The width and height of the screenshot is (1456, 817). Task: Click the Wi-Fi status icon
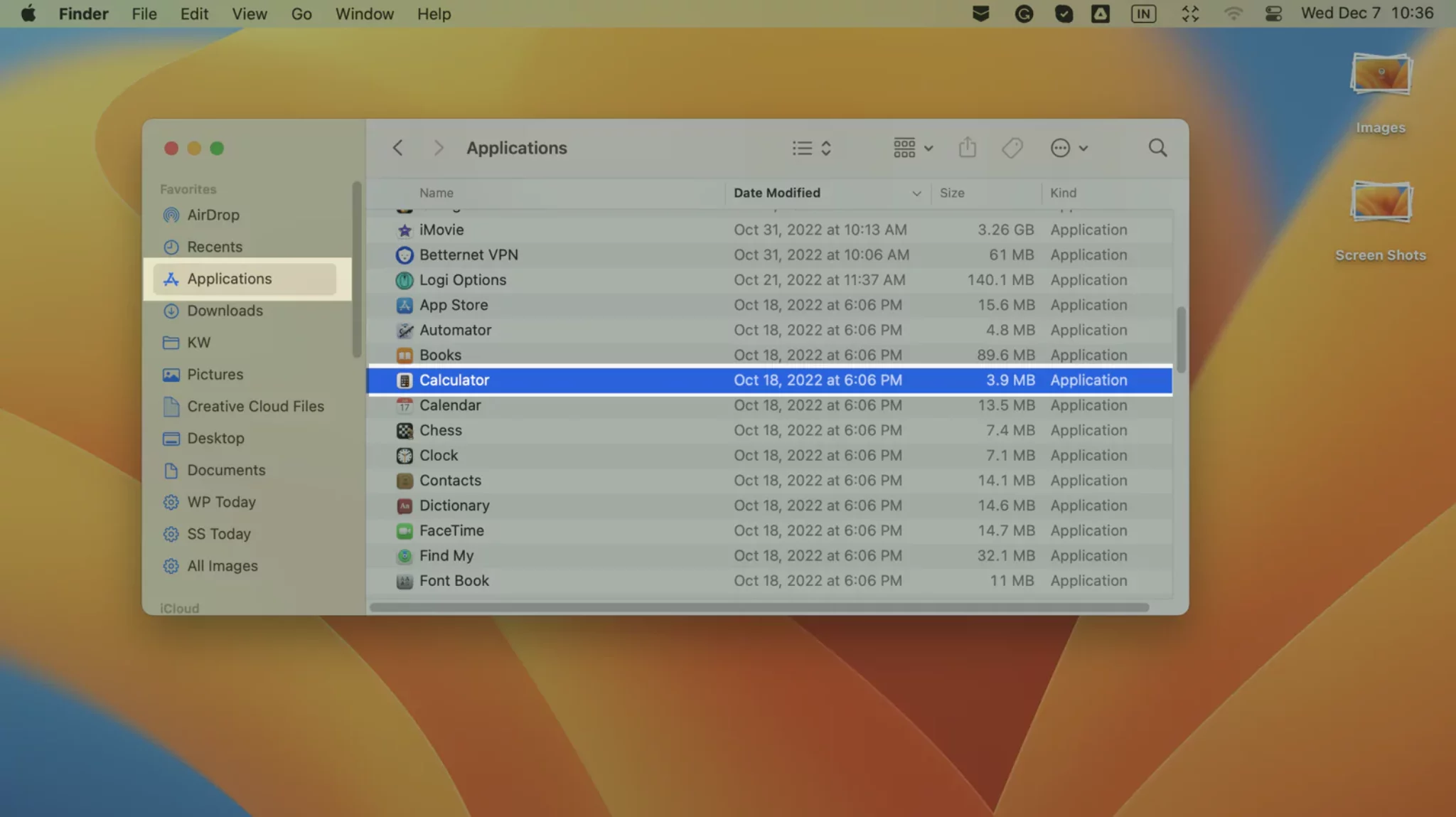[1233, 14]
